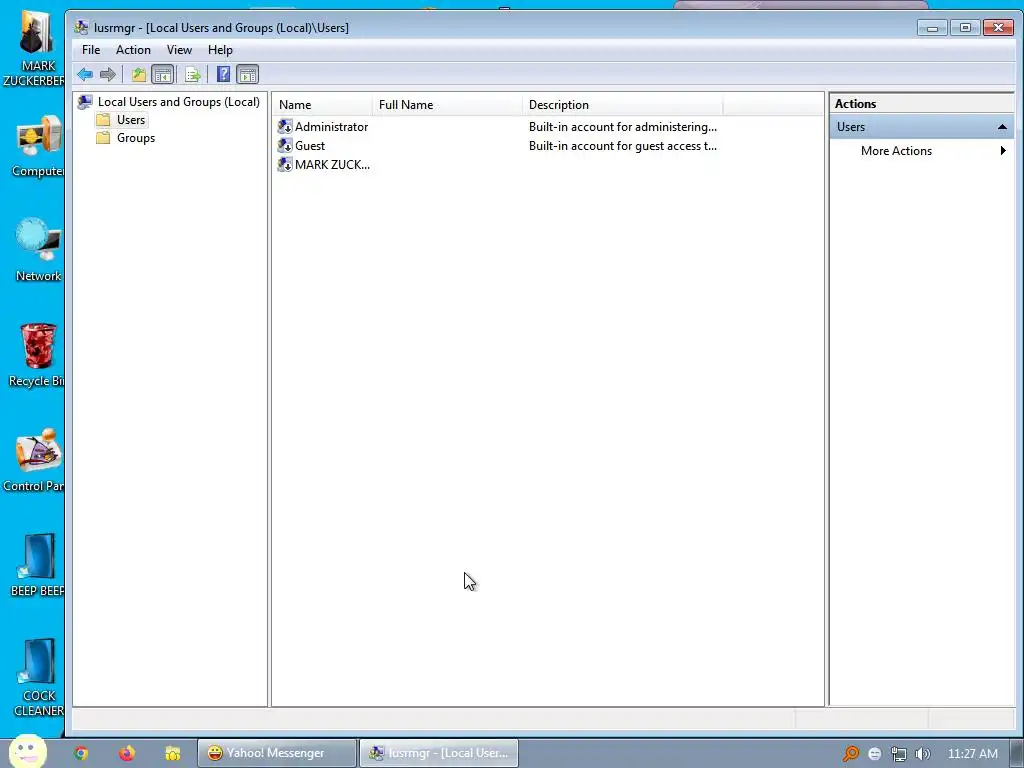1024x768 pixels.
Task: Open the Help menu
Action: click(220, 50)
